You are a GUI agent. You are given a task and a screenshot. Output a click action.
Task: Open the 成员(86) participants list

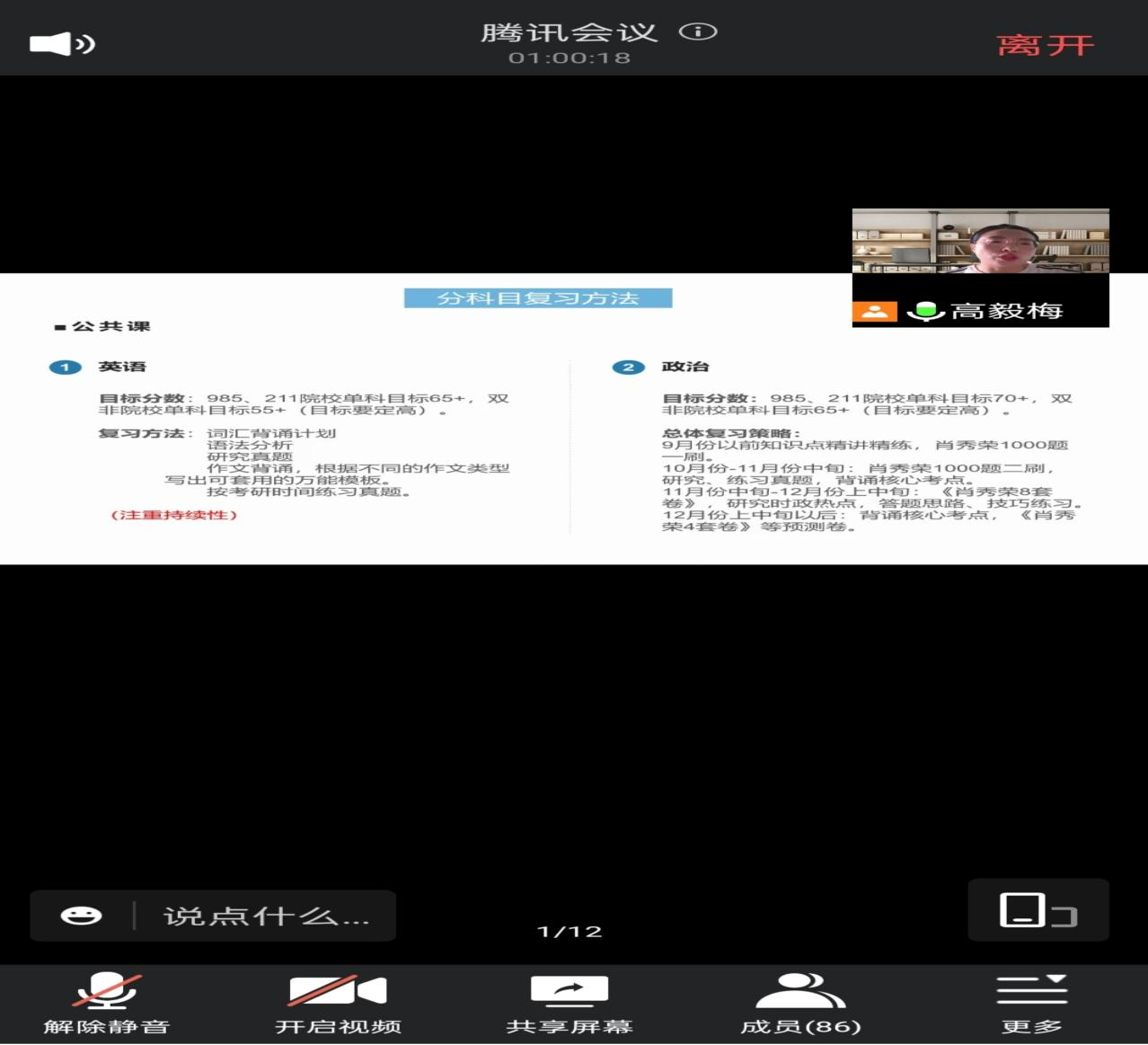point(800,1004)
